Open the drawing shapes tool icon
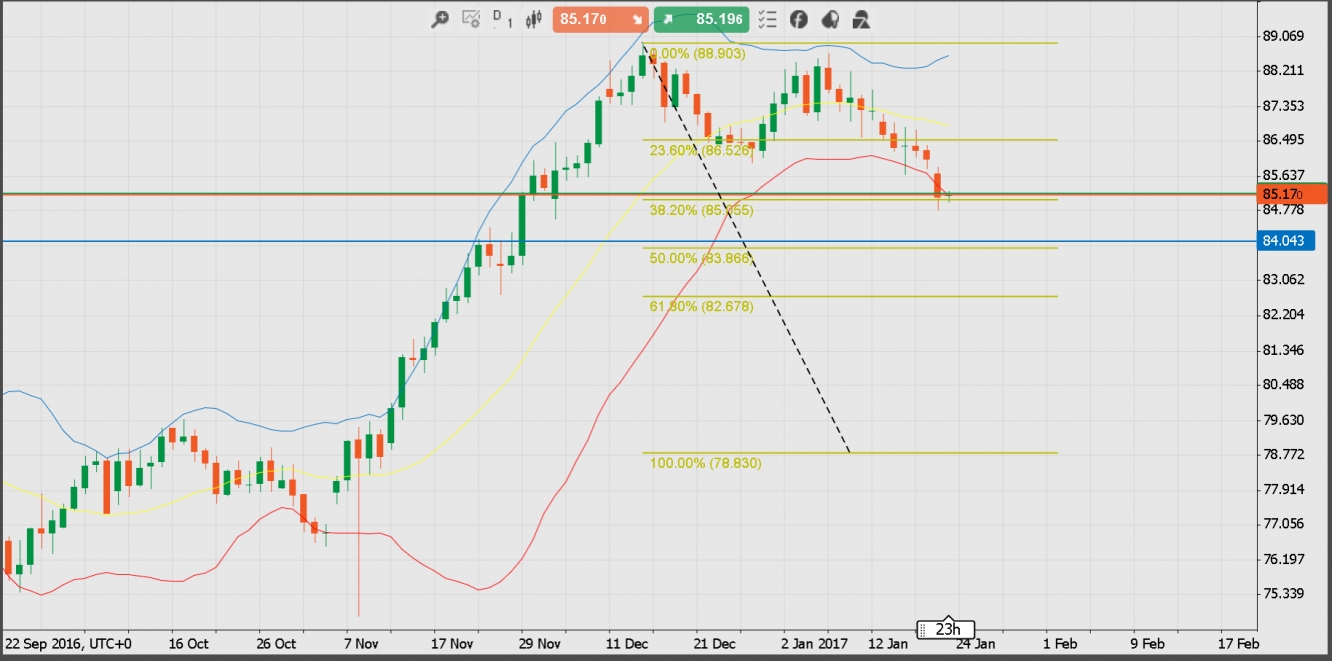Image resolution: width=1332 pixels, height=661 pixels. (861, 19)
